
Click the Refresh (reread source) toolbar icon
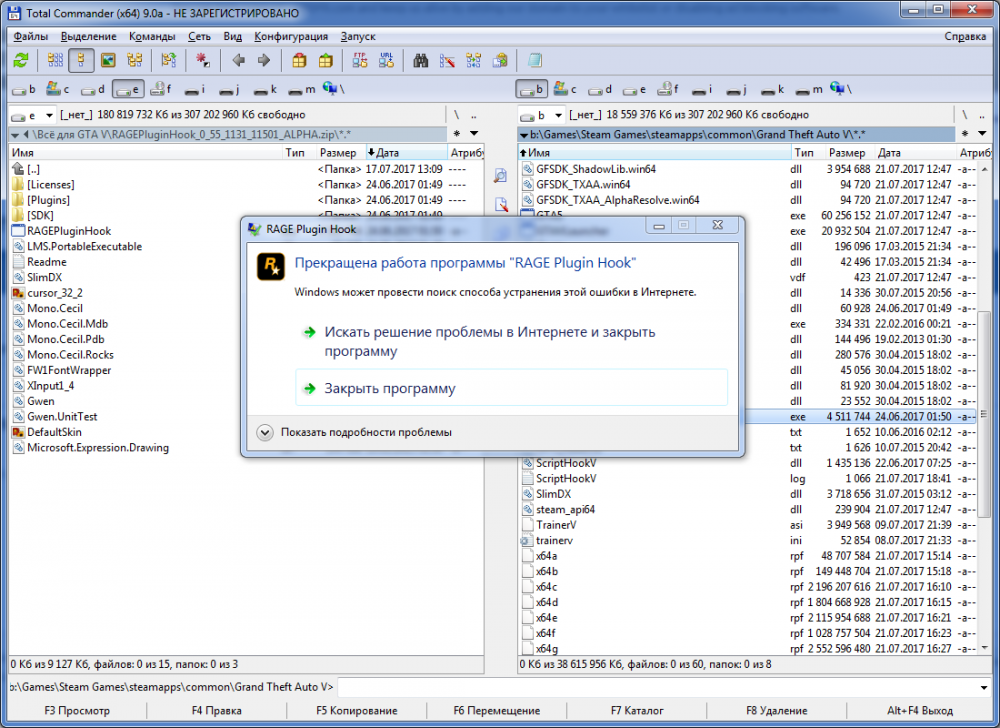coord(20,60)
